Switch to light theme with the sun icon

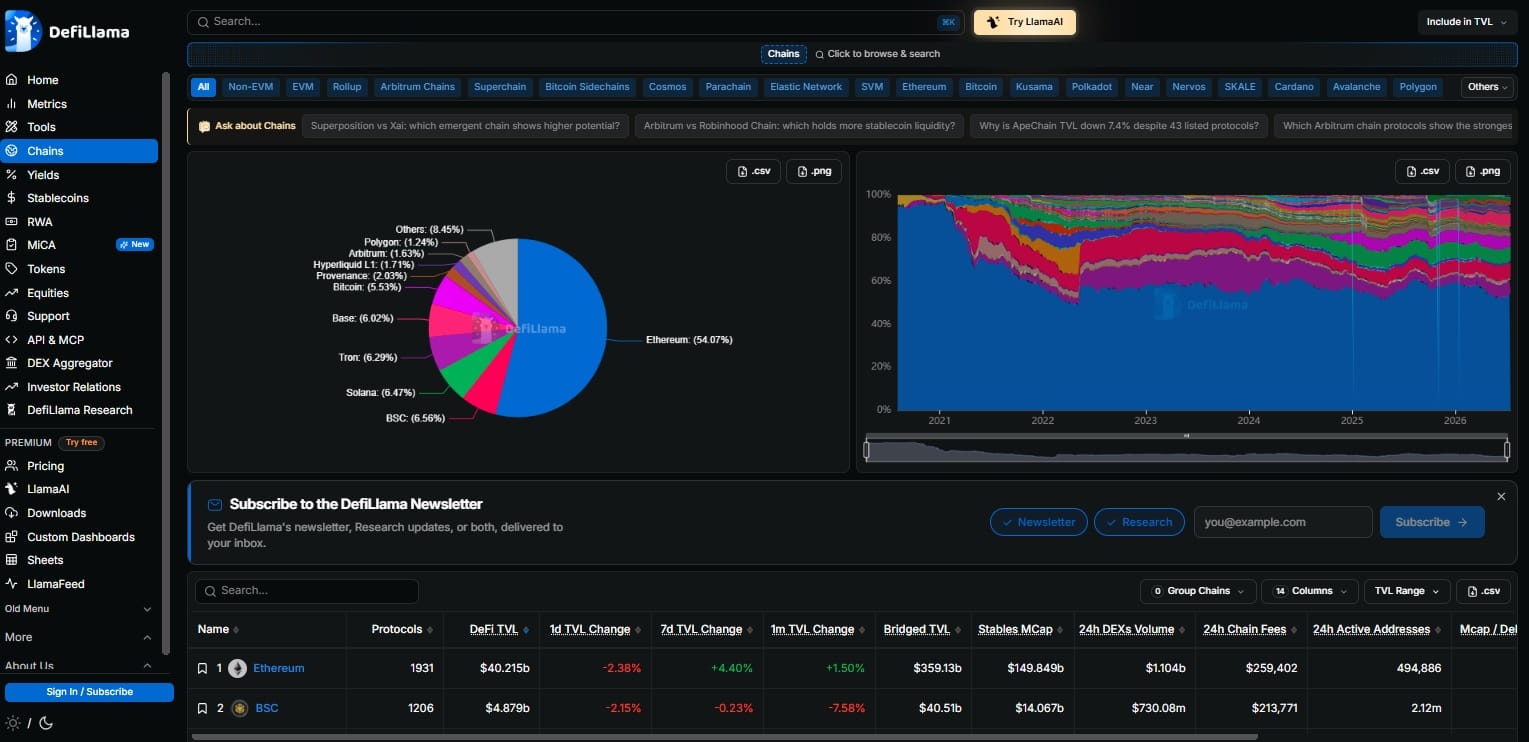point(12,723)
